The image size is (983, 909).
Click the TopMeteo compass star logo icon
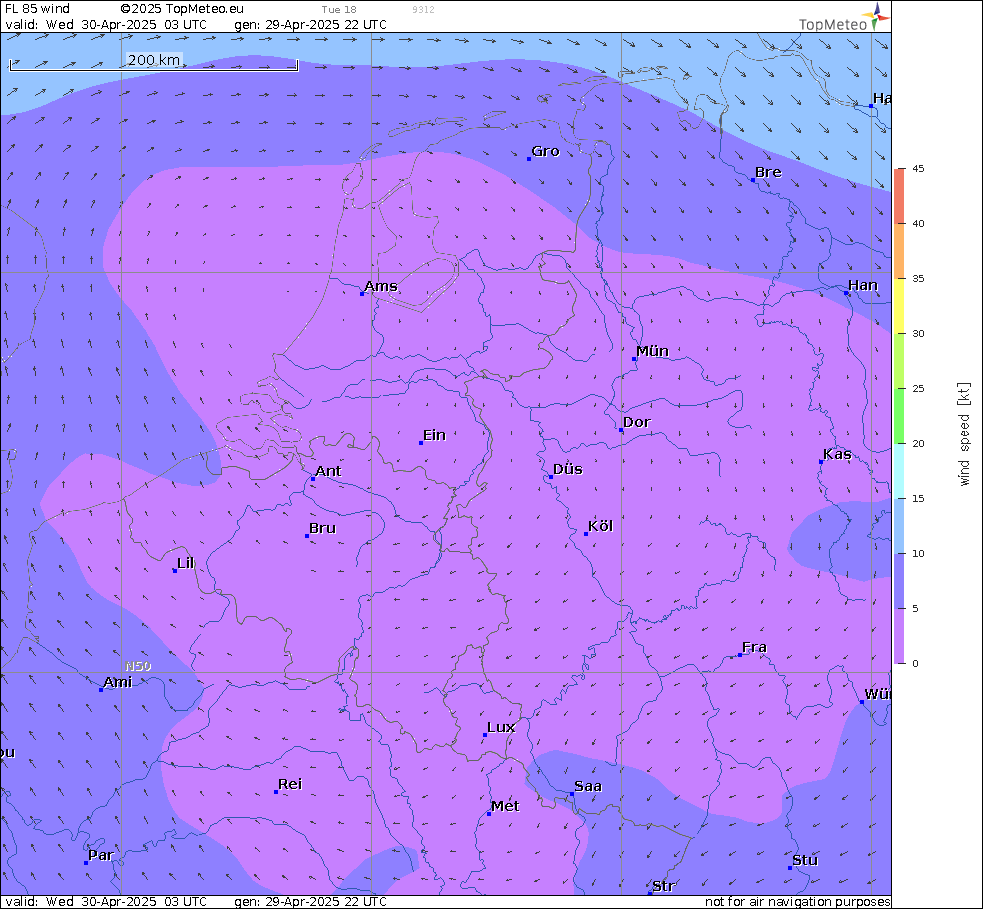click(x=876, y=16)
